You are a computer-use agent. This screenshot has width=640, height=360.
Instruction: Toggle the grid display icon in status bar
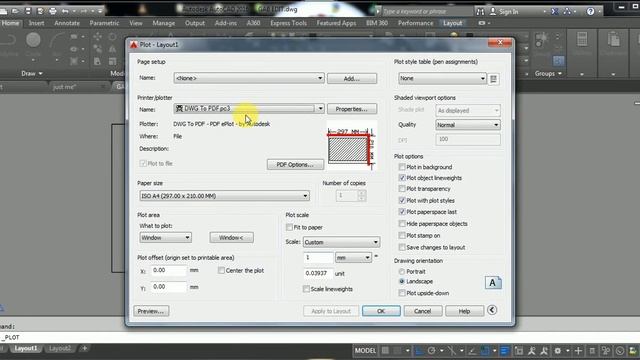coord(385,350)
